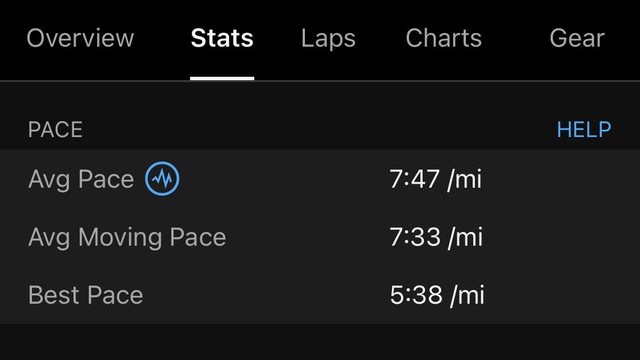
Task: Open the Laps tab
Action: (328, 39)
